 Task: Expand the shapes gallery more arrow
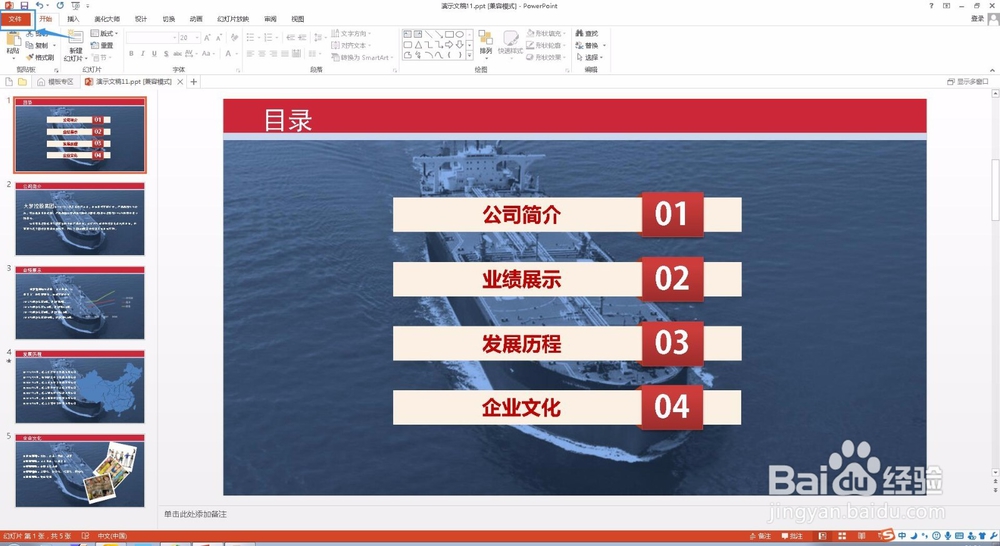coord(470,56)
